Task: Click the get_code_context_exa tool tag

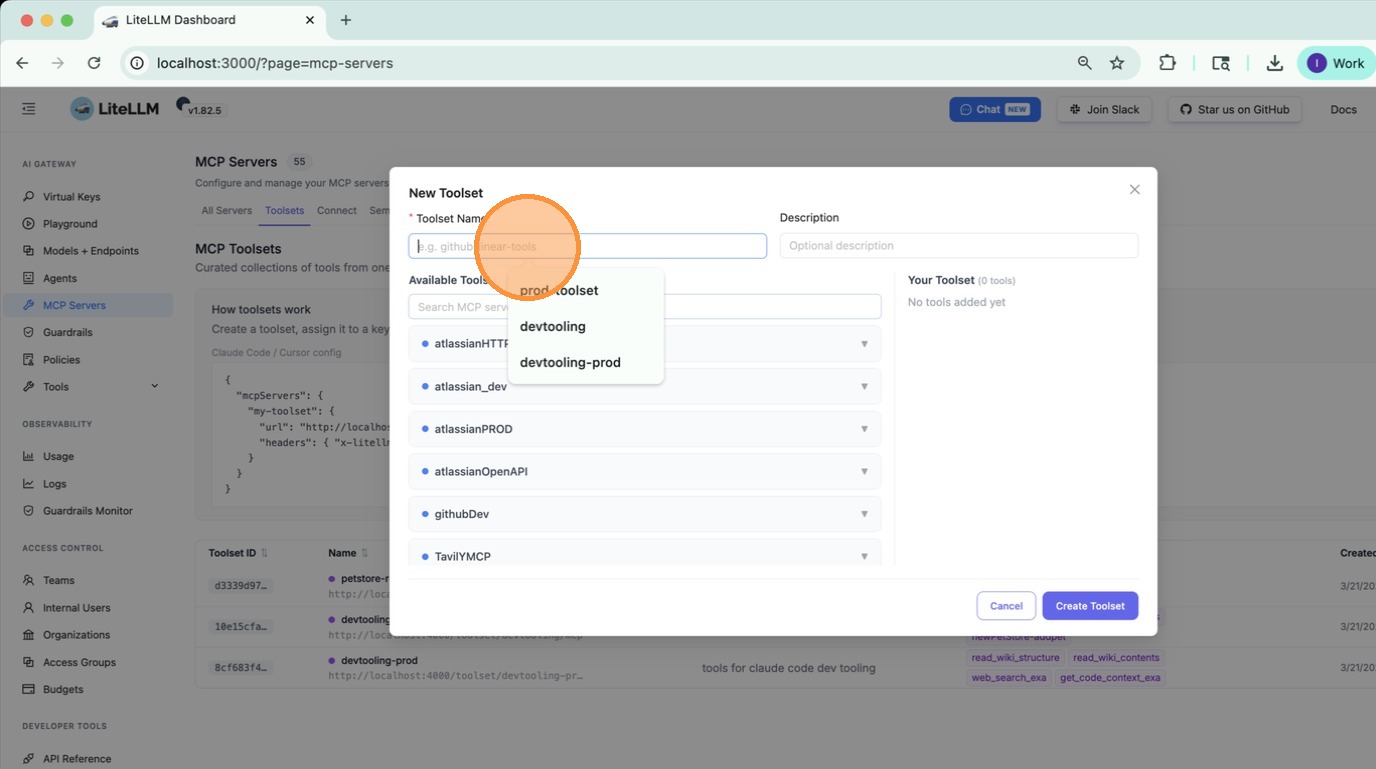Action: (x=1110, y=678)
